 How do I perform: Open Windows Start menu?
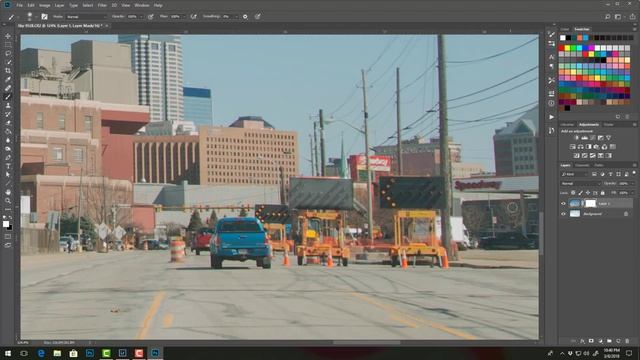7,353
